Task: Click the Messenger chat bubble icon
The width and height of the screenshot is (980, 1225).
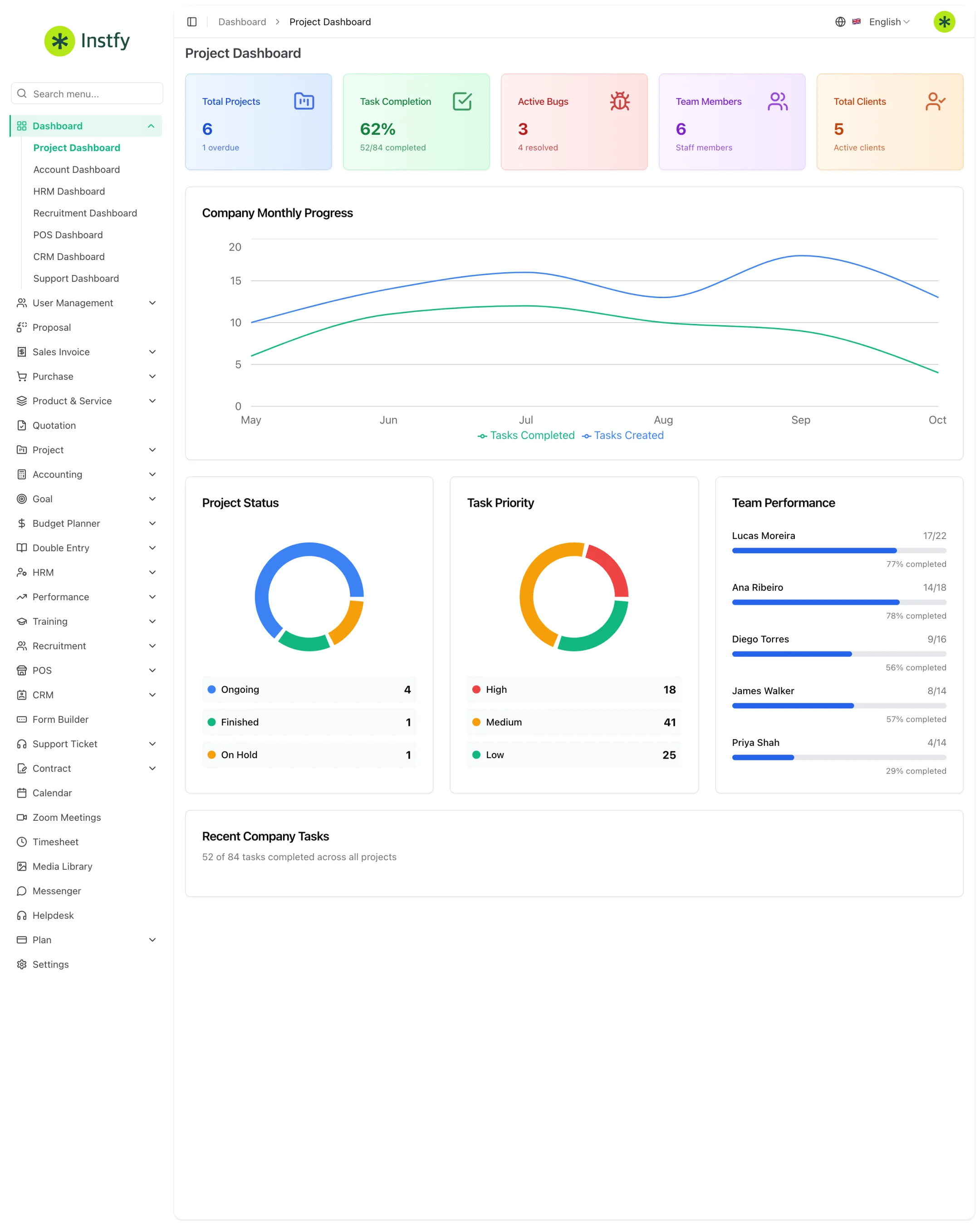Action: pyautogui.click(x=22, y=890)
